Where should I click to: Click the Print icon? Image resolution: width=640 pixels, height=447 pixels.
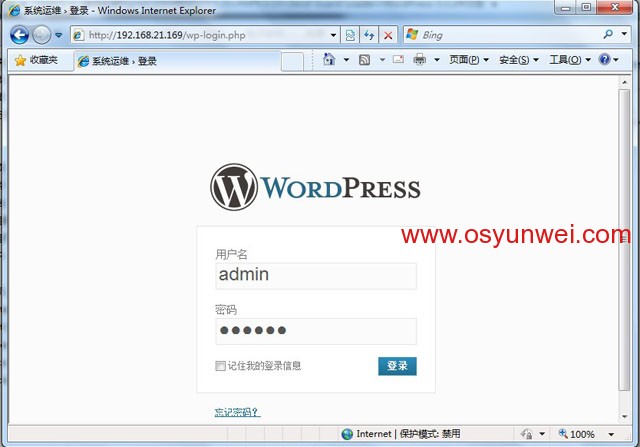tap(420, 60)
